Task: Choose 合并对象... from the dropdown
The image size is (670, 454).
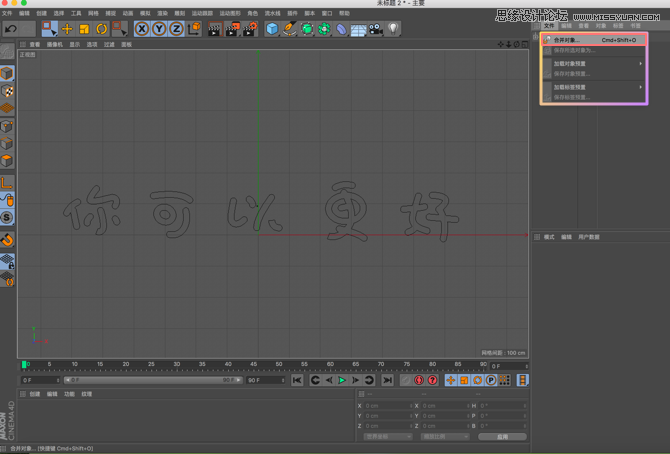Action: pyautogui.click(x=594, y=40)
